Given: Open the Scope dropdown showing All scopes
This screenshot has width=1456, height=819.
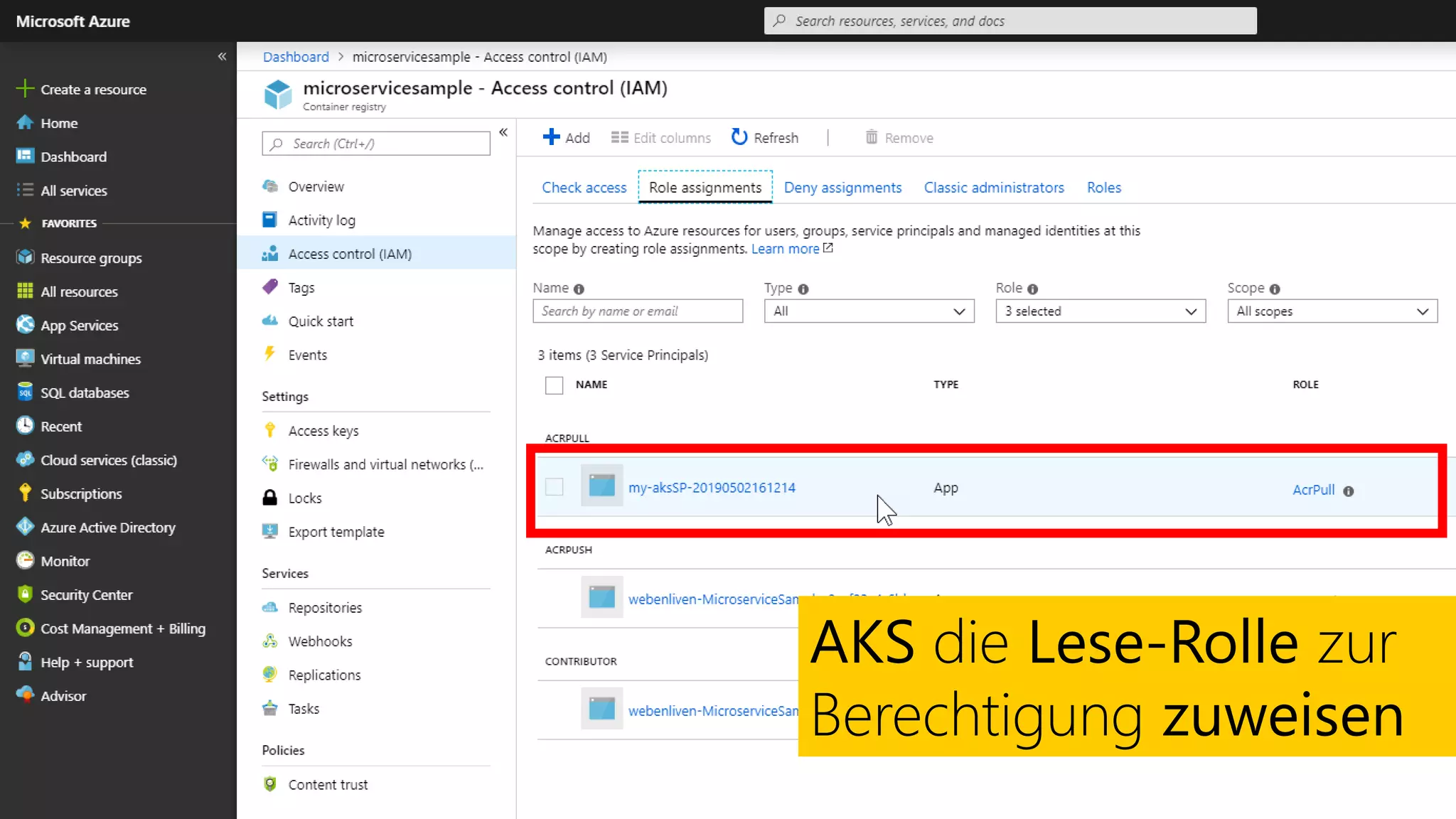Looking at the screenshot, I should coord(1332,311).
